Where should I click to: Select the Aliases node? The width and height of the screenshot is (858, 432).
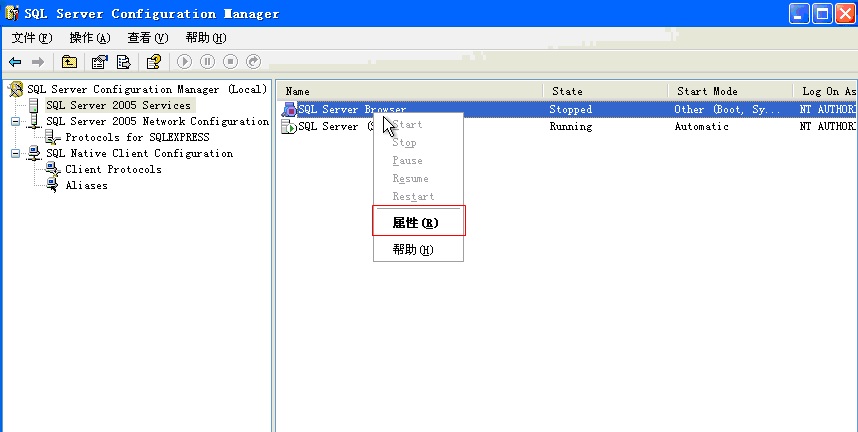pos(86,185)
